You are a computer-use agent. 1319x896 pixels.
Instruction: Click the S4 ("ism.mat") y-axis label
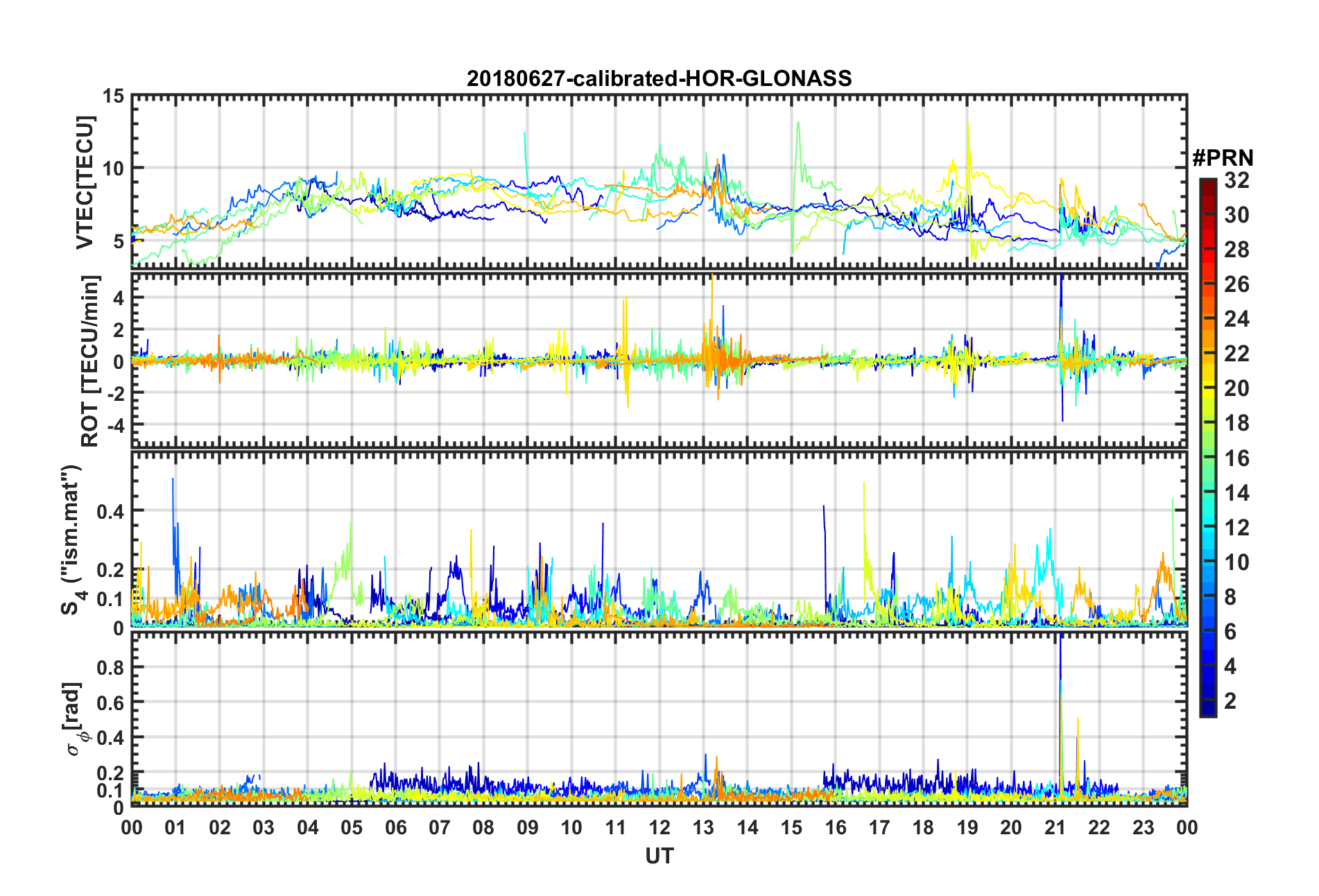coord(71,540)
